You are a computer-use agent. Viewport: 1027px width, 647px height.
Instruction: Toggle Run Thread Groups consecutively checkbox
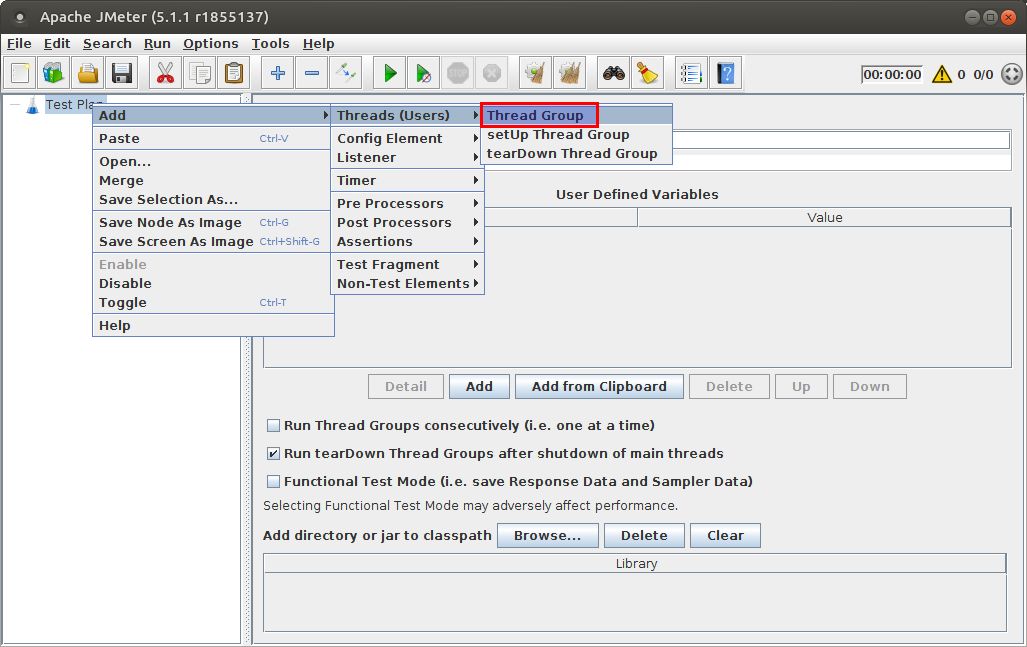pyautogui.click(x=274, y=426)
